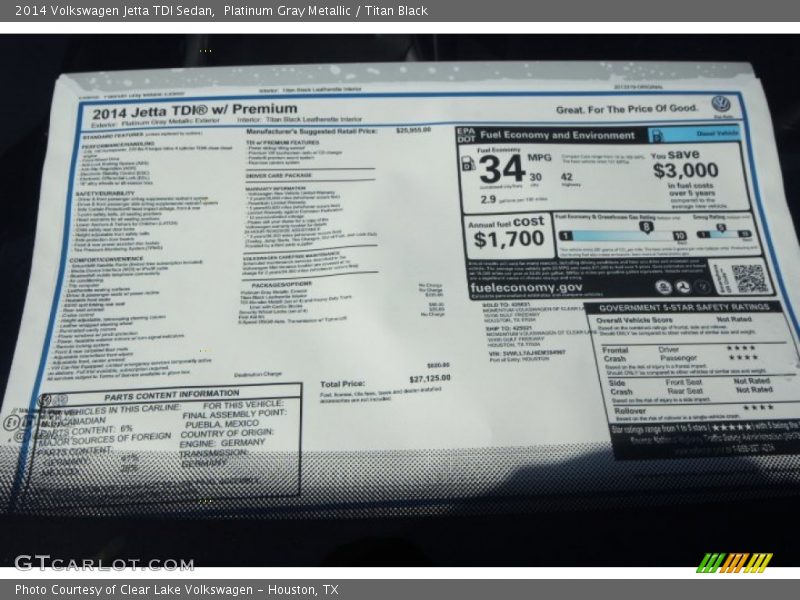This screenshot has width=800, height=600.
Task: Click the ENGINE: GERMANY line
Action: tap(222, 443)
